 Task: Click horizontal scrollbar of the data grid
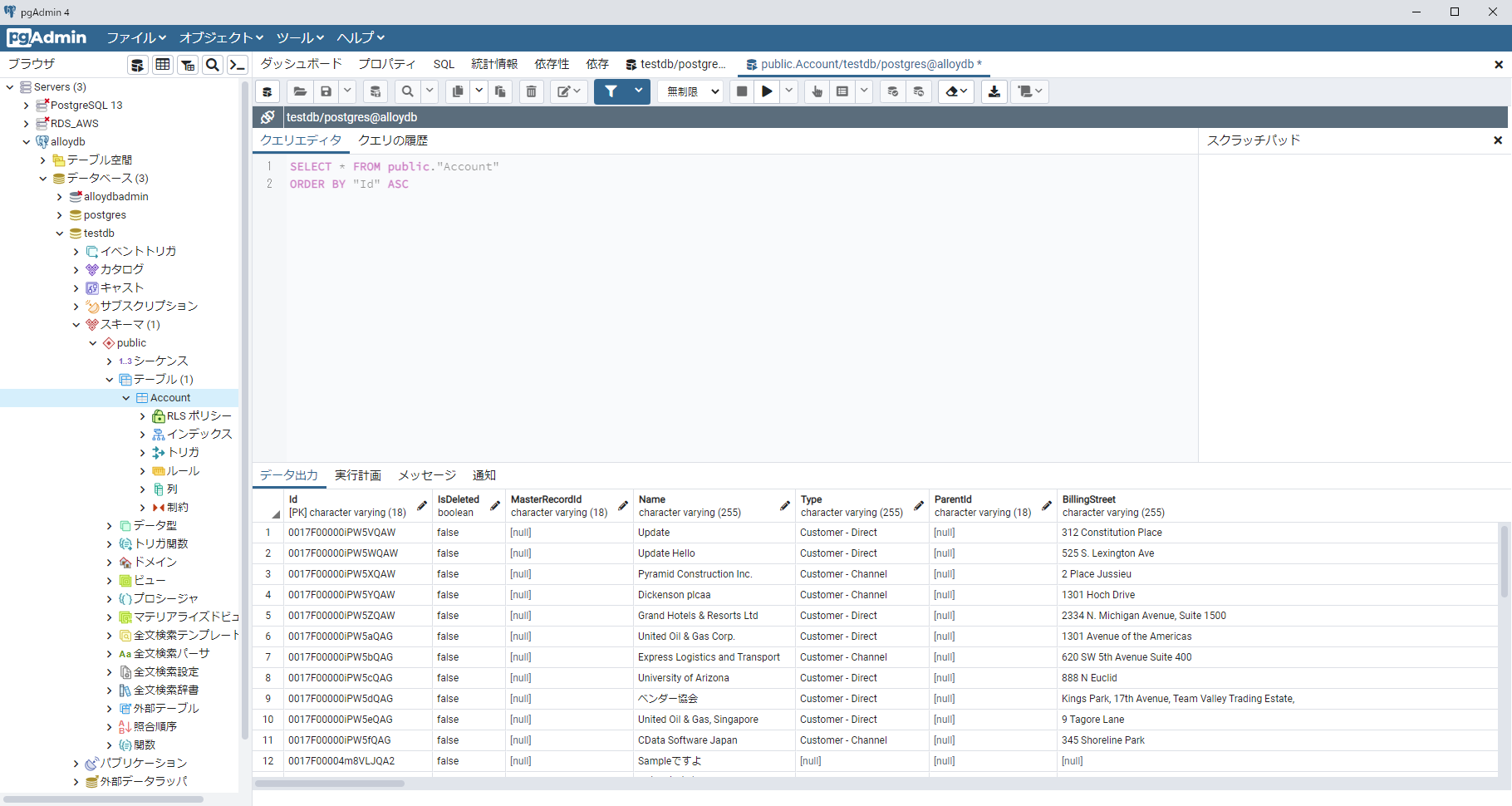(330, 784)
